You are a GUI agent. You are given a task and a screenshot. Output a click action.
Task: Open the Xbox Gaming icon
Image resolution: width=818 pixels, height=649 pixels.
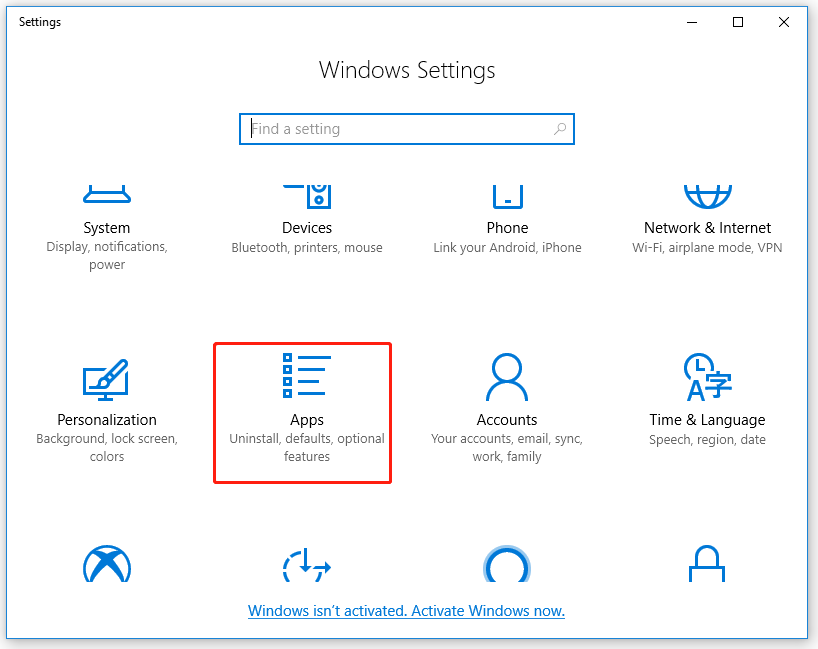click(107, 563)
